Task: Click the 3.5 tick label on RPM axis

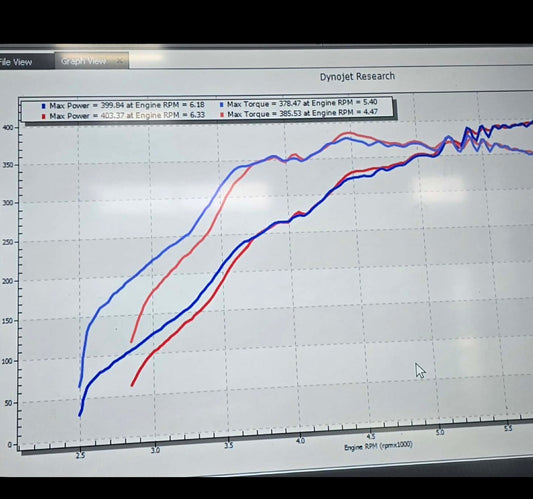Action: click(229, 445)
